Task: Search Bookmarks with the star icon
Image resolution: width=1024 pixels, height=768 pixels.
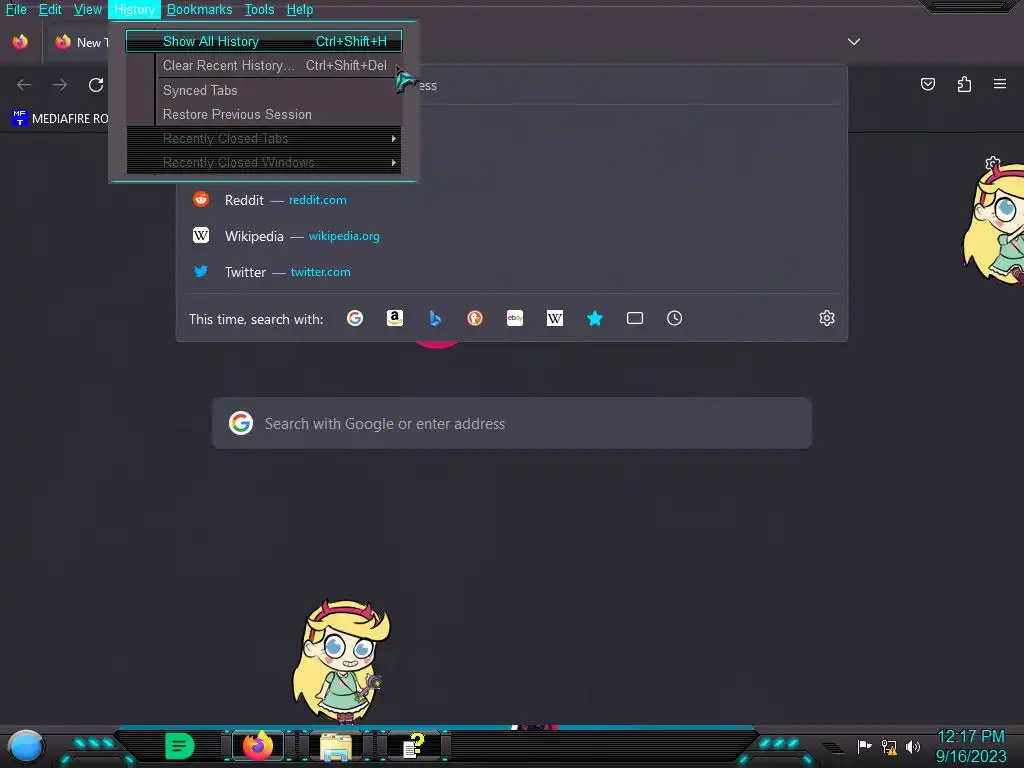Action: click(594, 318)
